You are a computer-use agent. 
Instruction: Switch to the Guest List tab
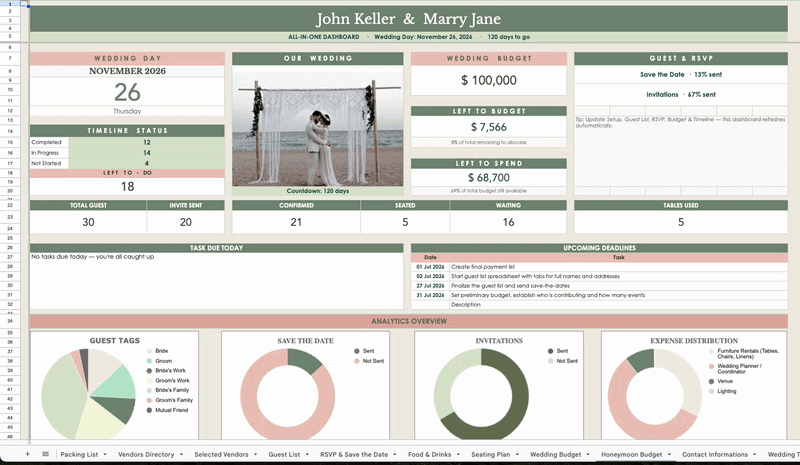[x=284, y=454]
